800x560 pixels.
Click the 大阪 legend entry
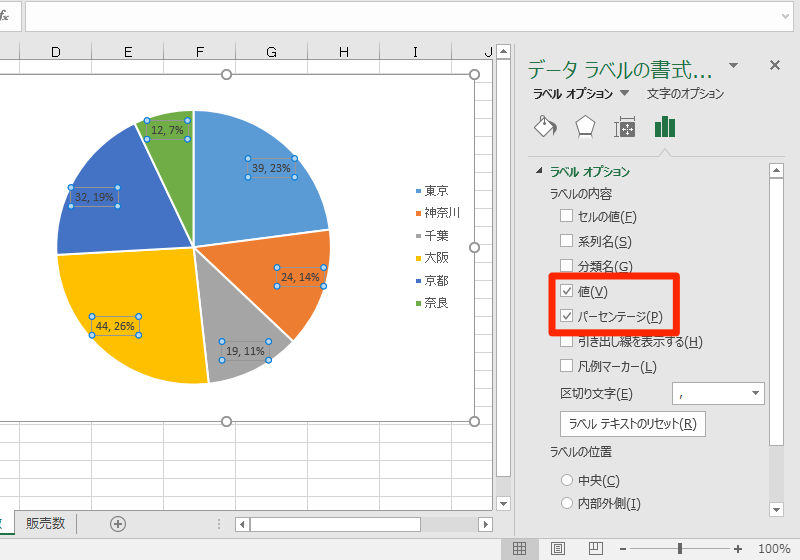point(432,258)
